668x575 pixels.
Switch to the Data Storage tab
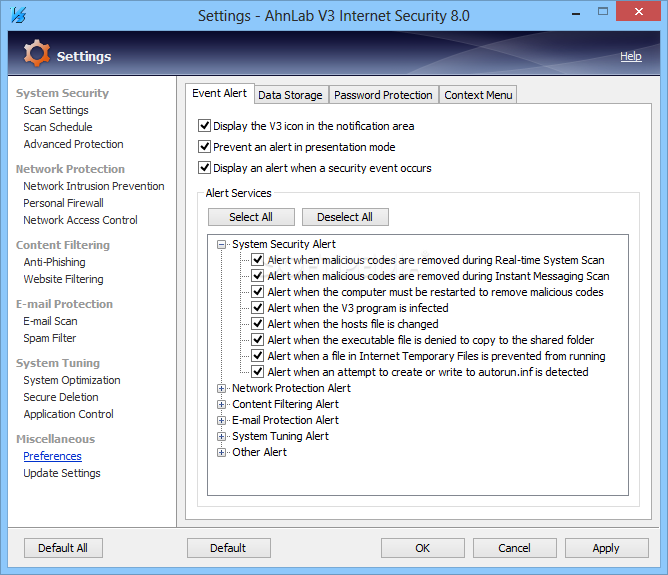pyautogui.click(x=291, y=95)
